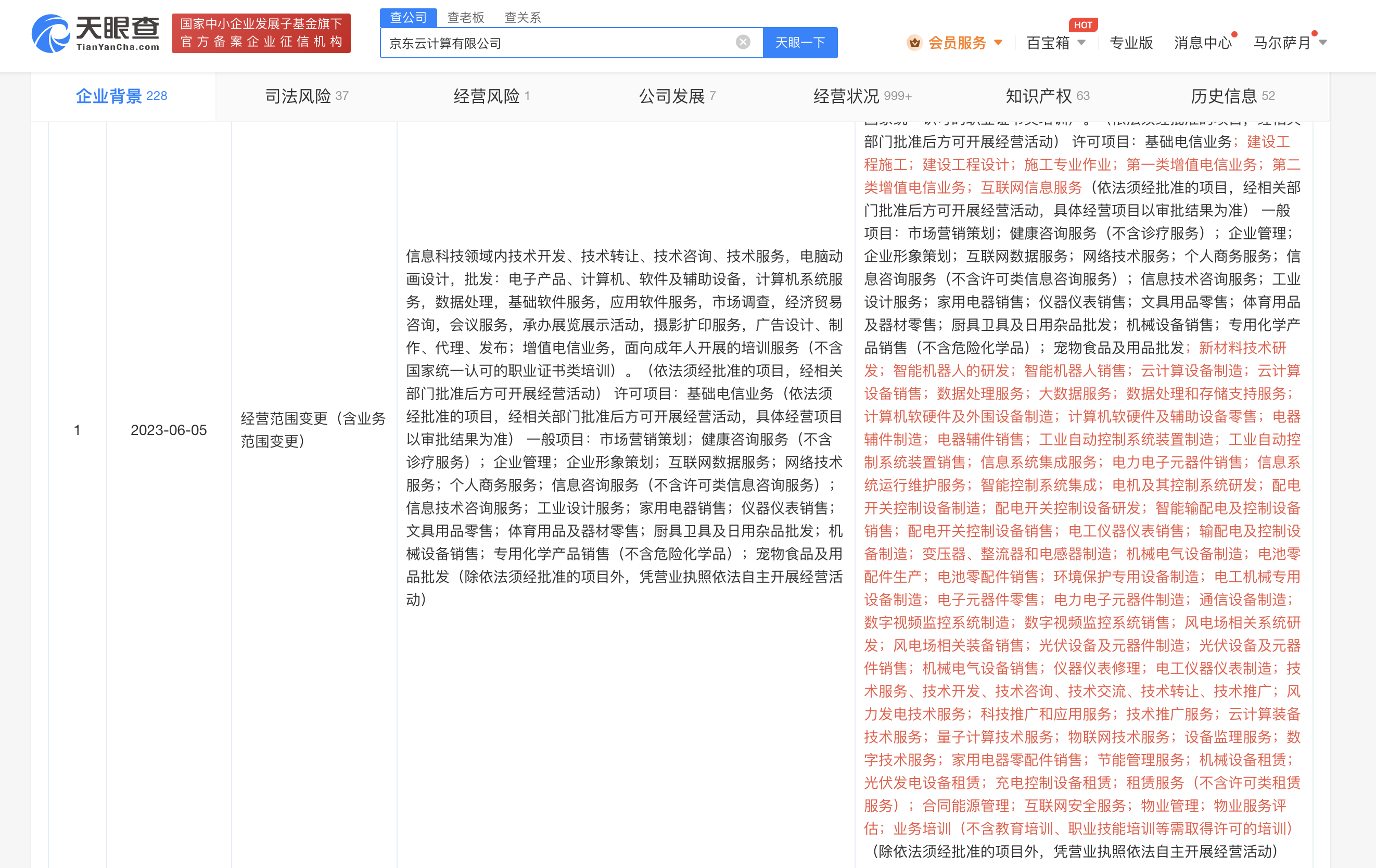This screenshot has height=868, width=1376.
Task: Click the 国家中小企业发展子基金旗下 red banner
Action: (x=261, y=33)
